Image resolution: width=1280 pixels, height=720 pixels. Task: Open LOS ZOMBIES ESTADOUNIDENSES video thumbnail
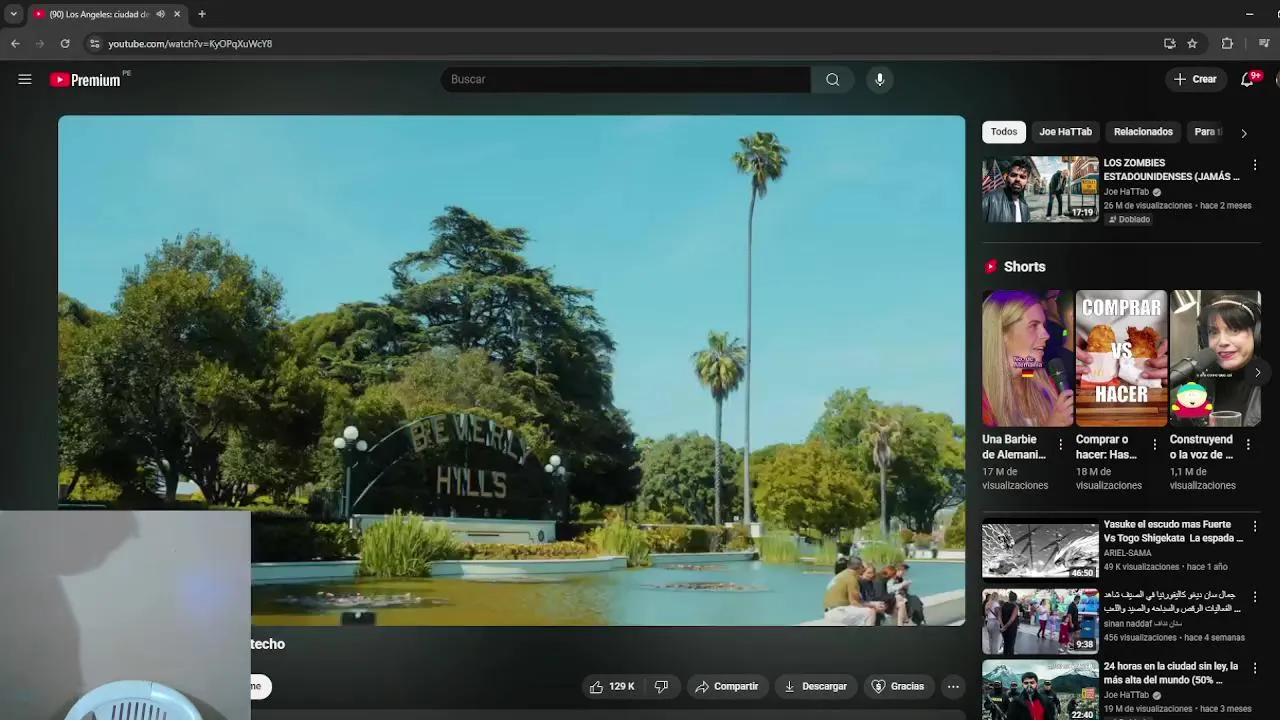1040,189
